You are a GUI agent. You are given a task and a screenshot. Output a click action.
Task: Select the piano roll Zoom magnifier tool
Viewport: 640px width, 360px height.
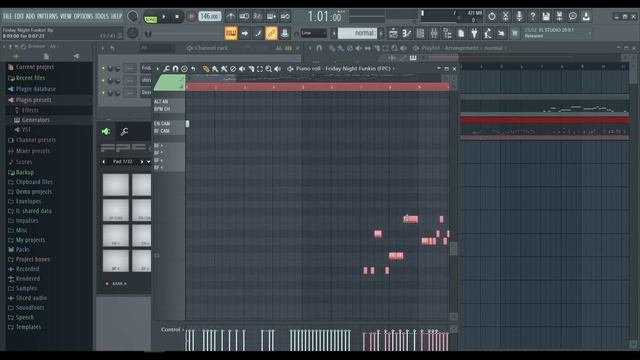pos(269,69)
